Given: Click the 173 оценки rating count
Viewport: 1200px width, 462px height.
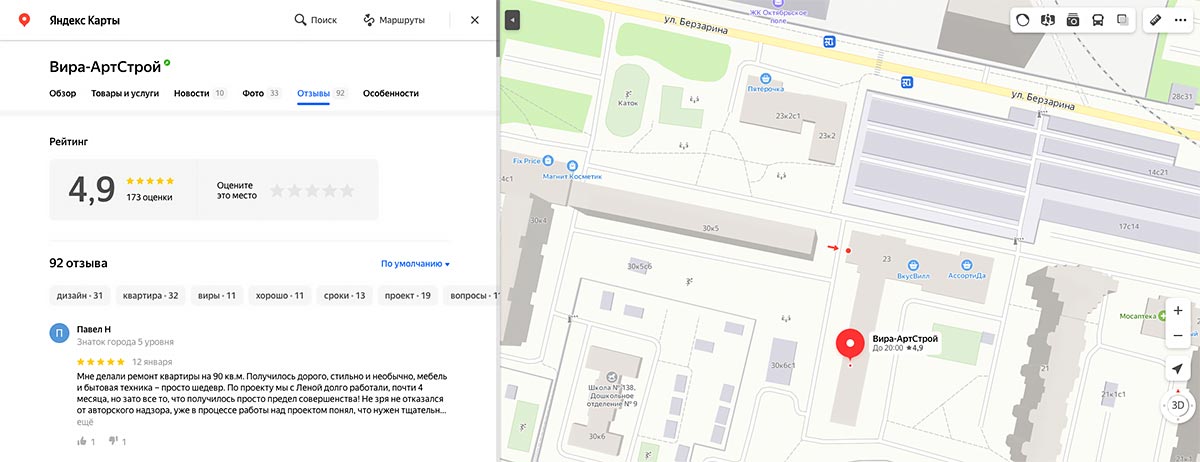Looking at the screenshot, I should 149,197.
